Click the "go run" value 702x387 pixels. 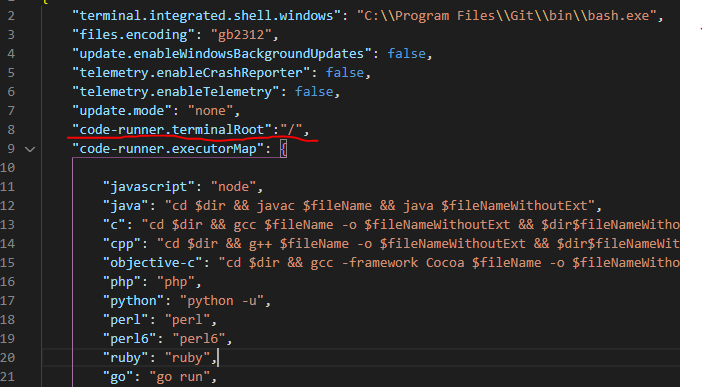point(180,377)
